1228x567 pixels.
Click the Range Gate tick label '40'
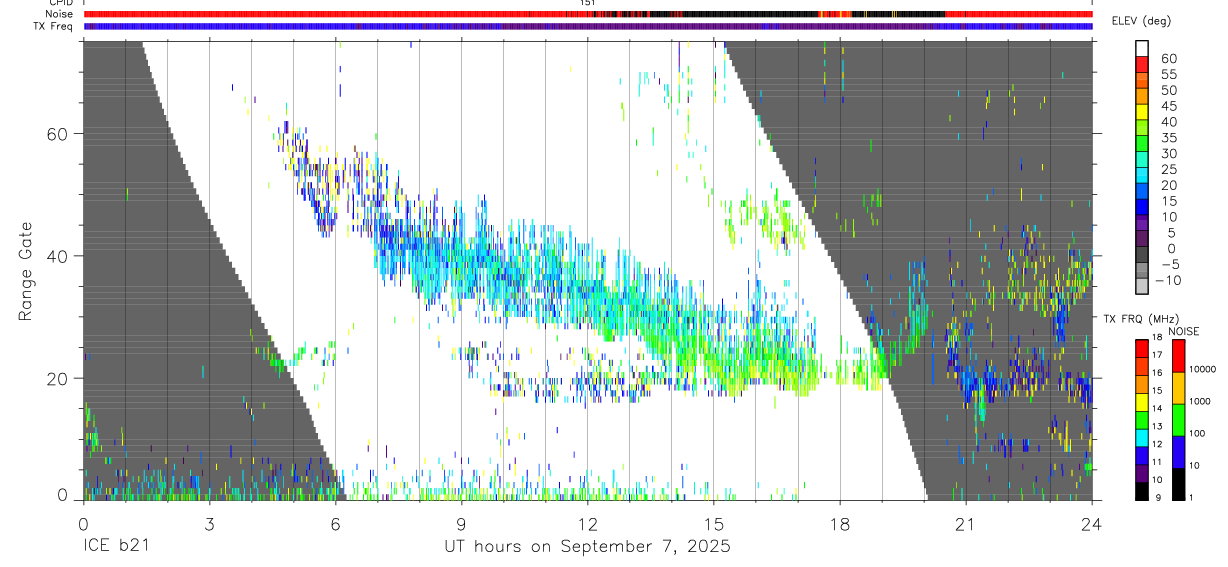click(58, 256)
